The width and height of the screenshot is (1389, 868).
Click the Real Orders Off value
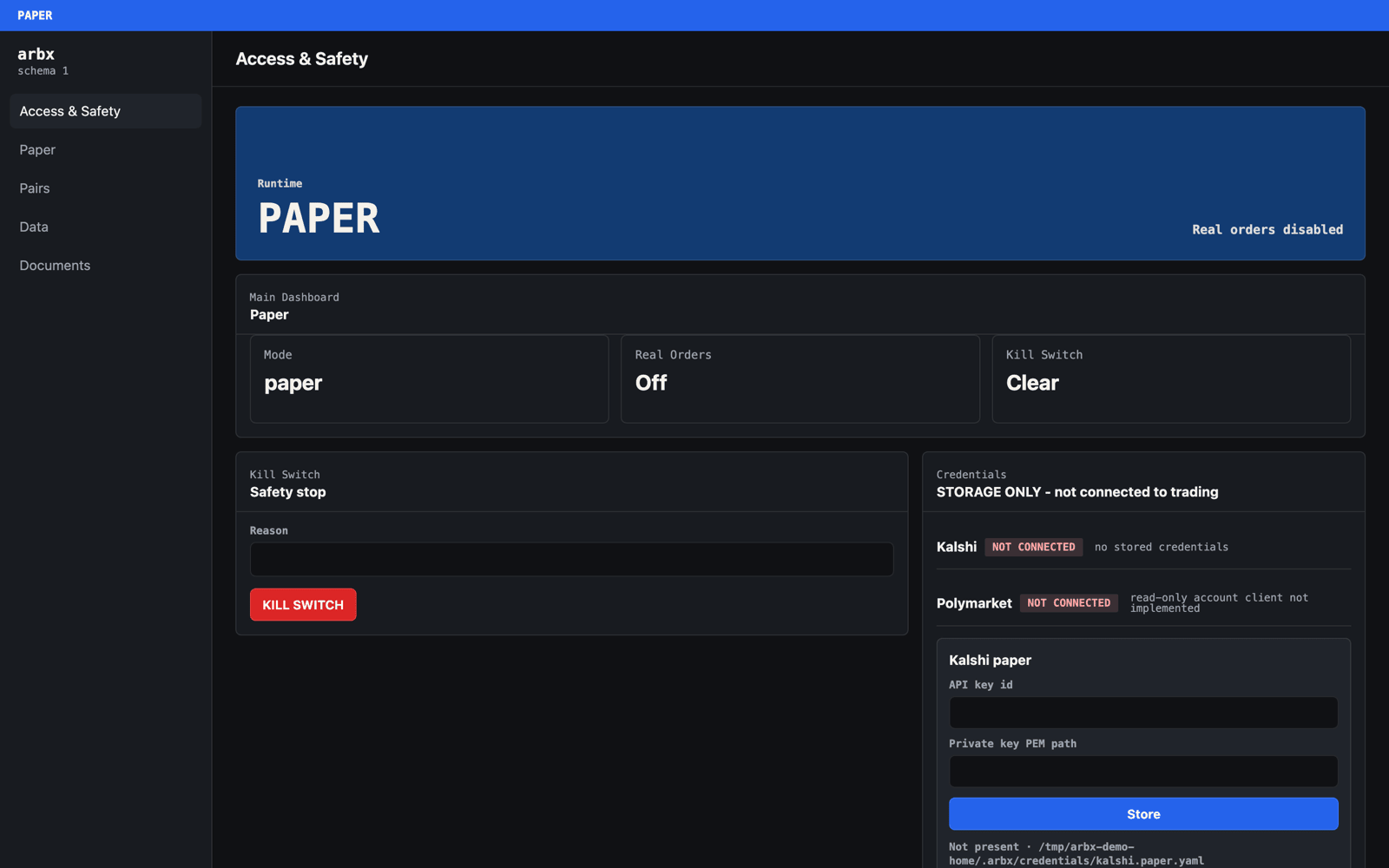click(651, 383)
